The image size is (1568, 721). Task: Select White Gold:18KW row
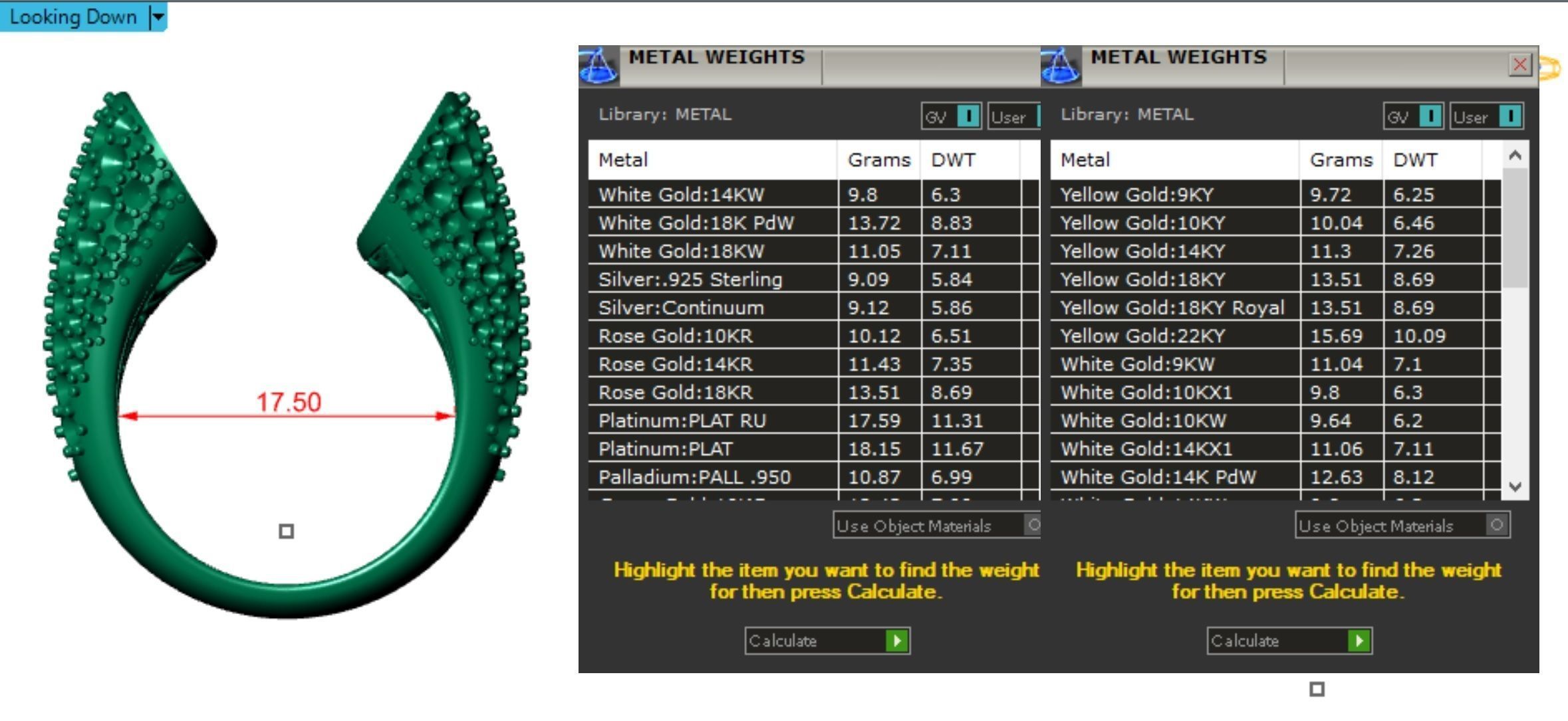pos(814,251)
